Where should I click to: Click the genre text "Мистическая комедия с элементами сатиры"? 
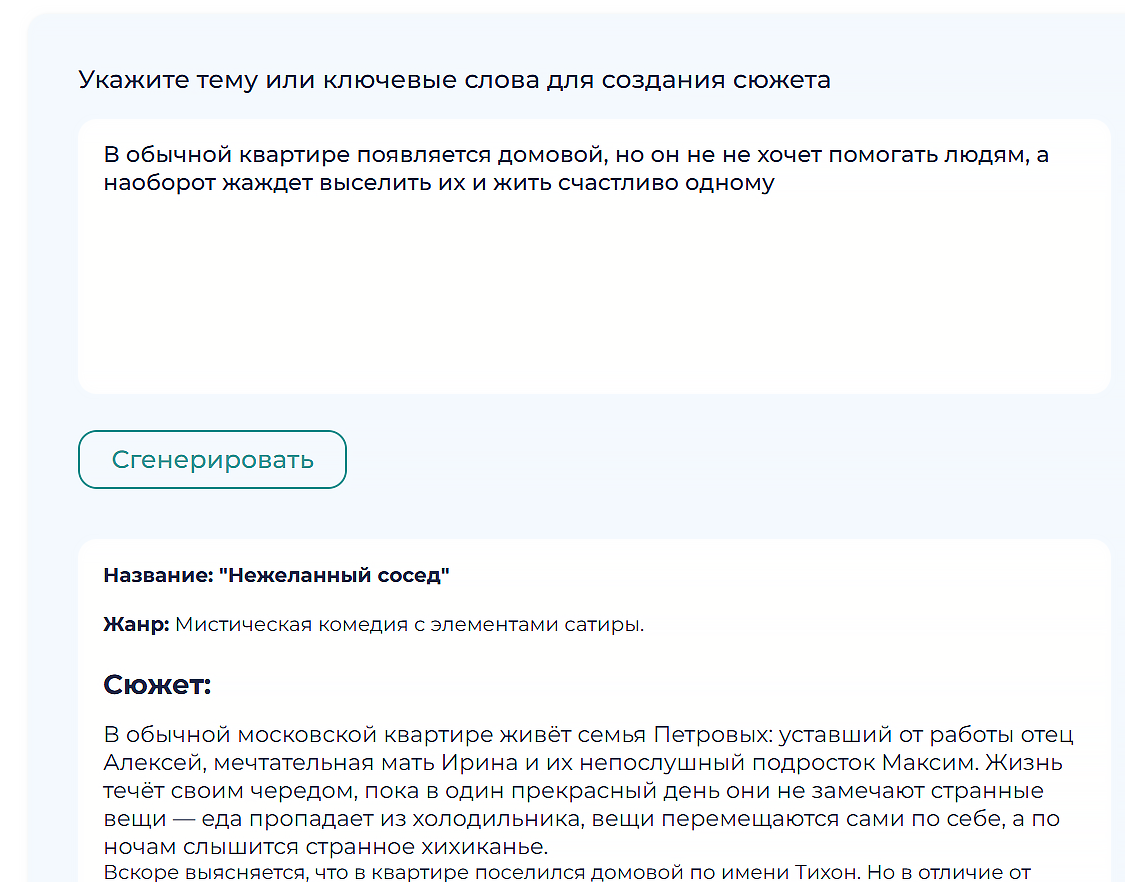(x=409, y=625)
